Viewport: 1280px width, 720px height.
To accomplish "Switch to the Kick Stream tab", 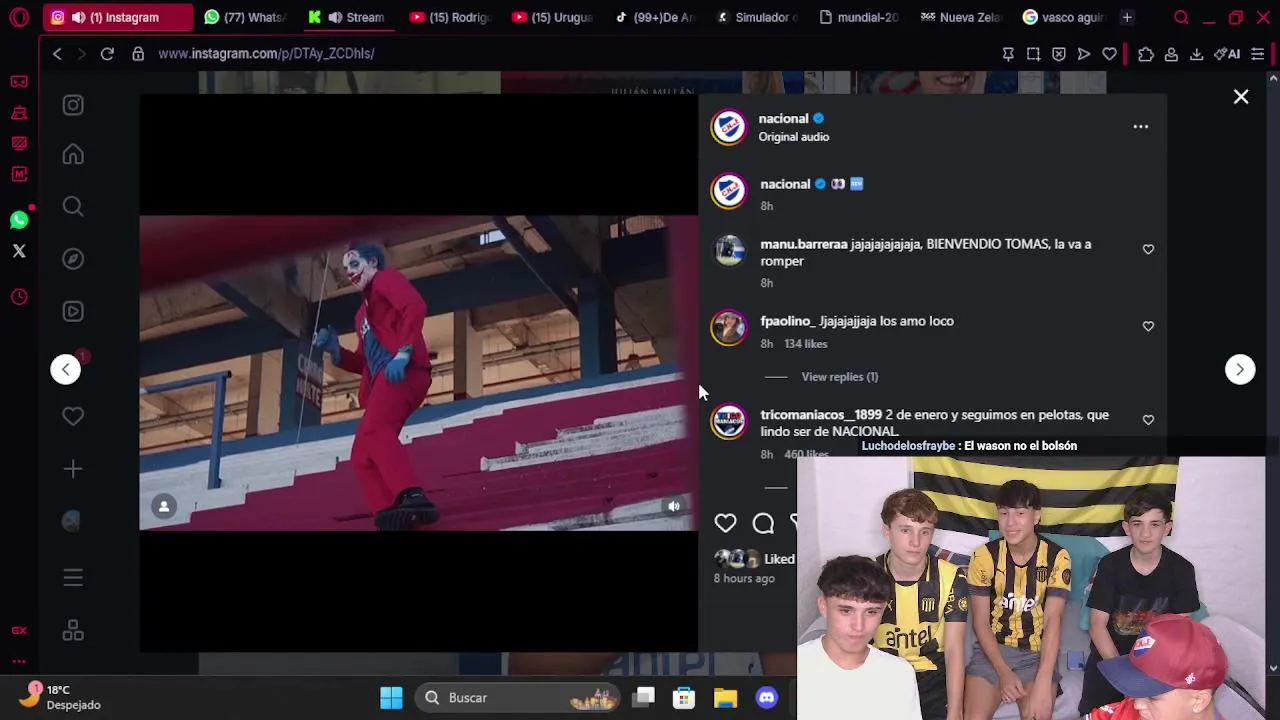I will 346,17.
